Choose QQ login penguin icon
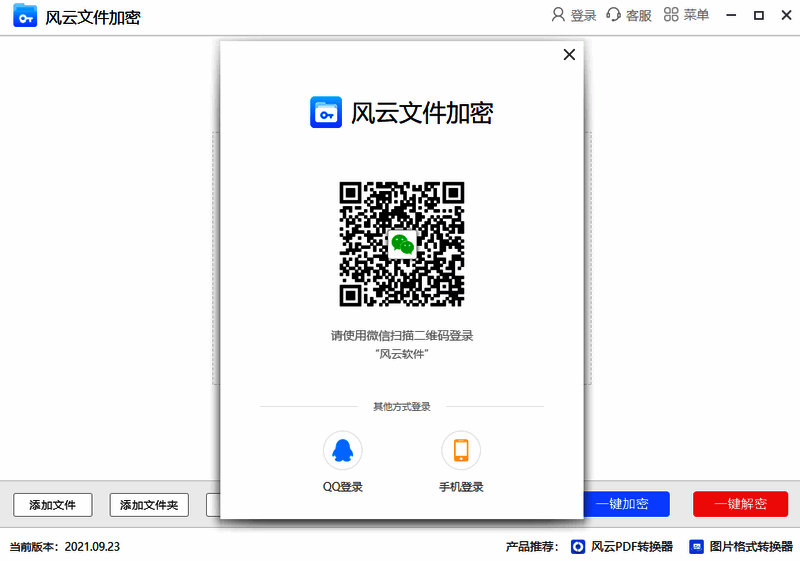 pyautogui.click(x=342, y=450)
